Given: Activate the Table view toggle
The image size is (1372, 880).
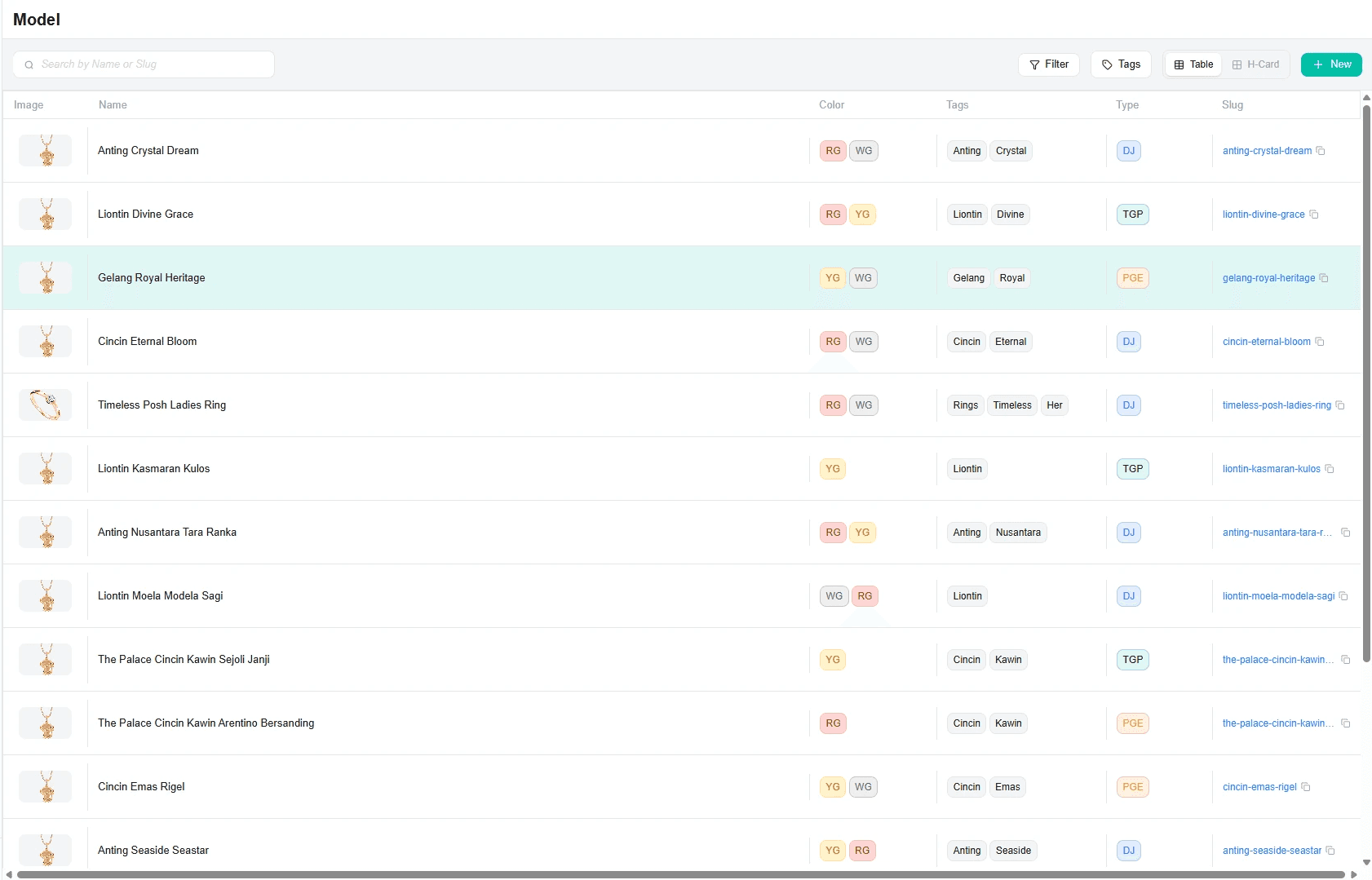Looking at the screenshot, I should pyautogui.click(x=1193, y=64).
